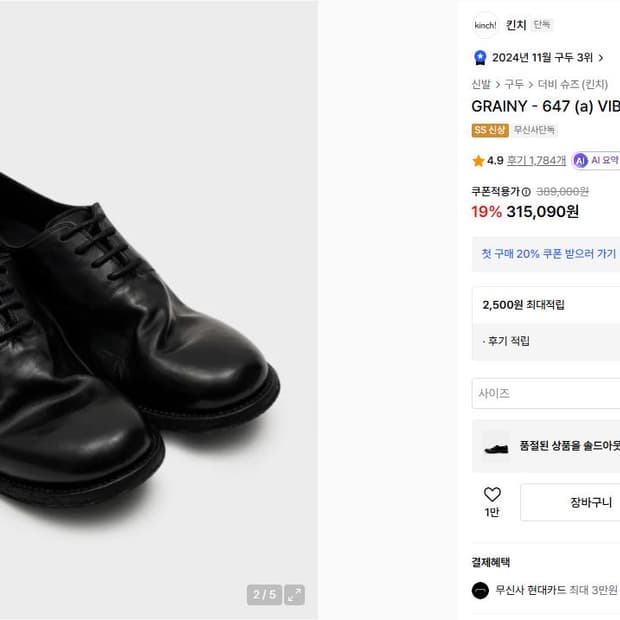
Task: Expand the 2024년 11월 구두 3위 ranking
Action: [x=600, y=58]
